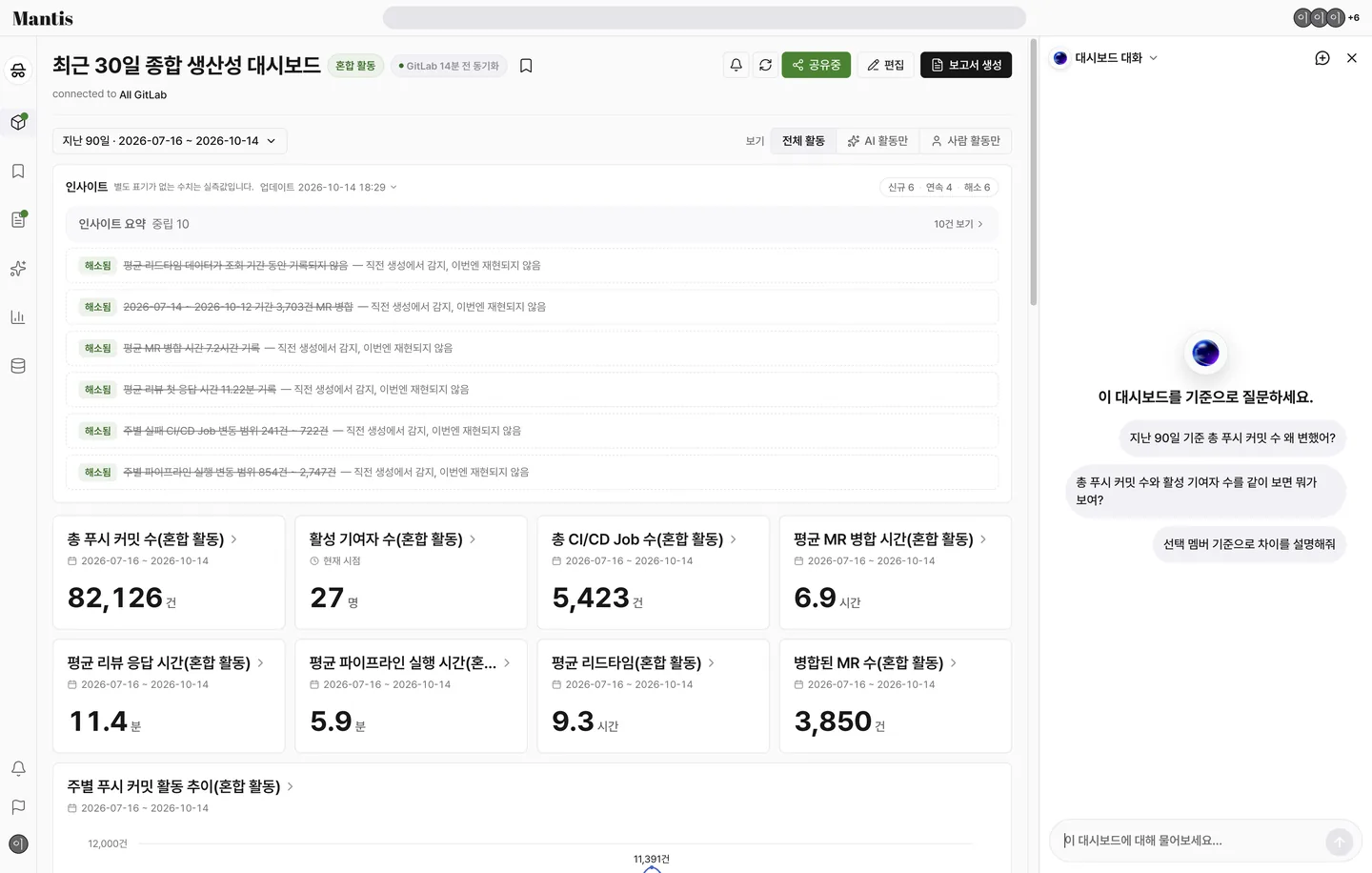Viewport: 1372px width, 873px height.
Task: Open 활성 기여자 수 card chevron
Action: [473, 539]
